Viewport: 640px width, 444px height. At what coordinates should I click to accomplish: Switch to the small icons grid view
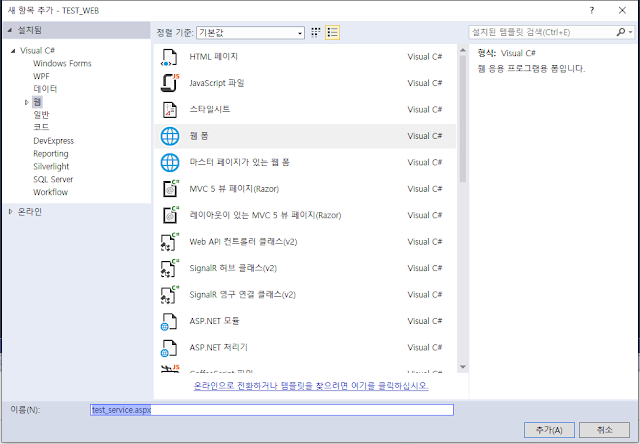(316, 32)
